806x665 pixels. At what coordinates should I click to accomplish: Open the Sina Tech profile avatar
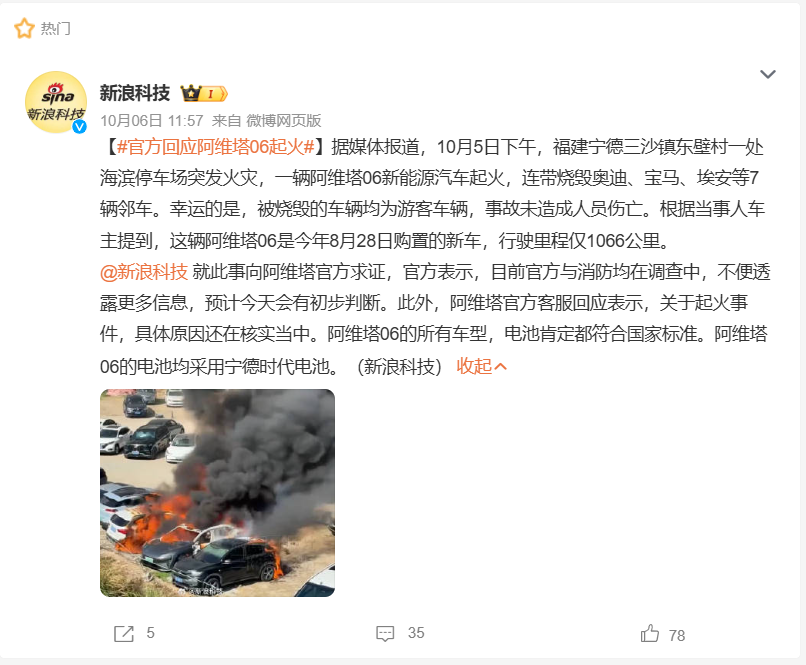56,102
